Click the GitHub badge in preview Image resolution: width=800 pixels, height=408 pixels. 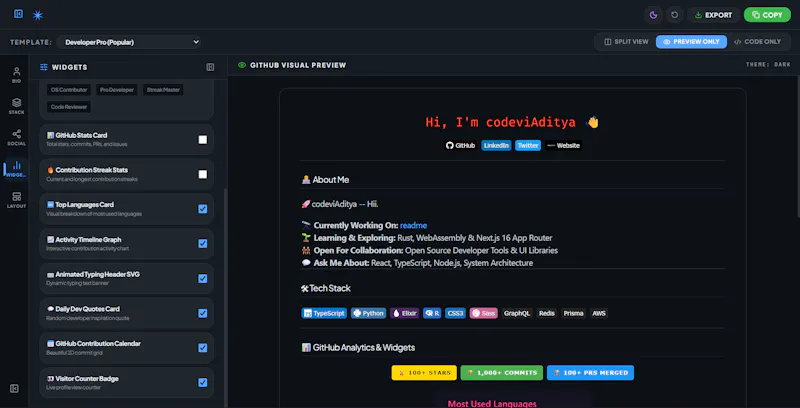click(x=461, y=145)
